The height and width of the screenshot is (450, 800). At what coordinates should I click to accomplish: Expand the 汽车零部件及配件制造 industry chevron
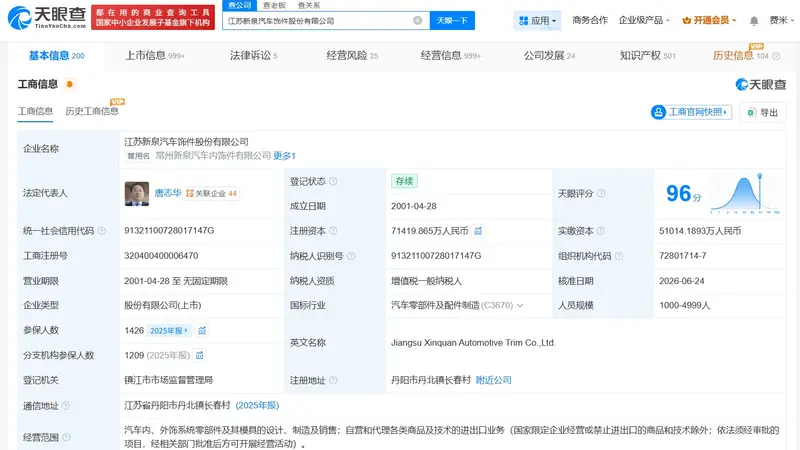520,306
